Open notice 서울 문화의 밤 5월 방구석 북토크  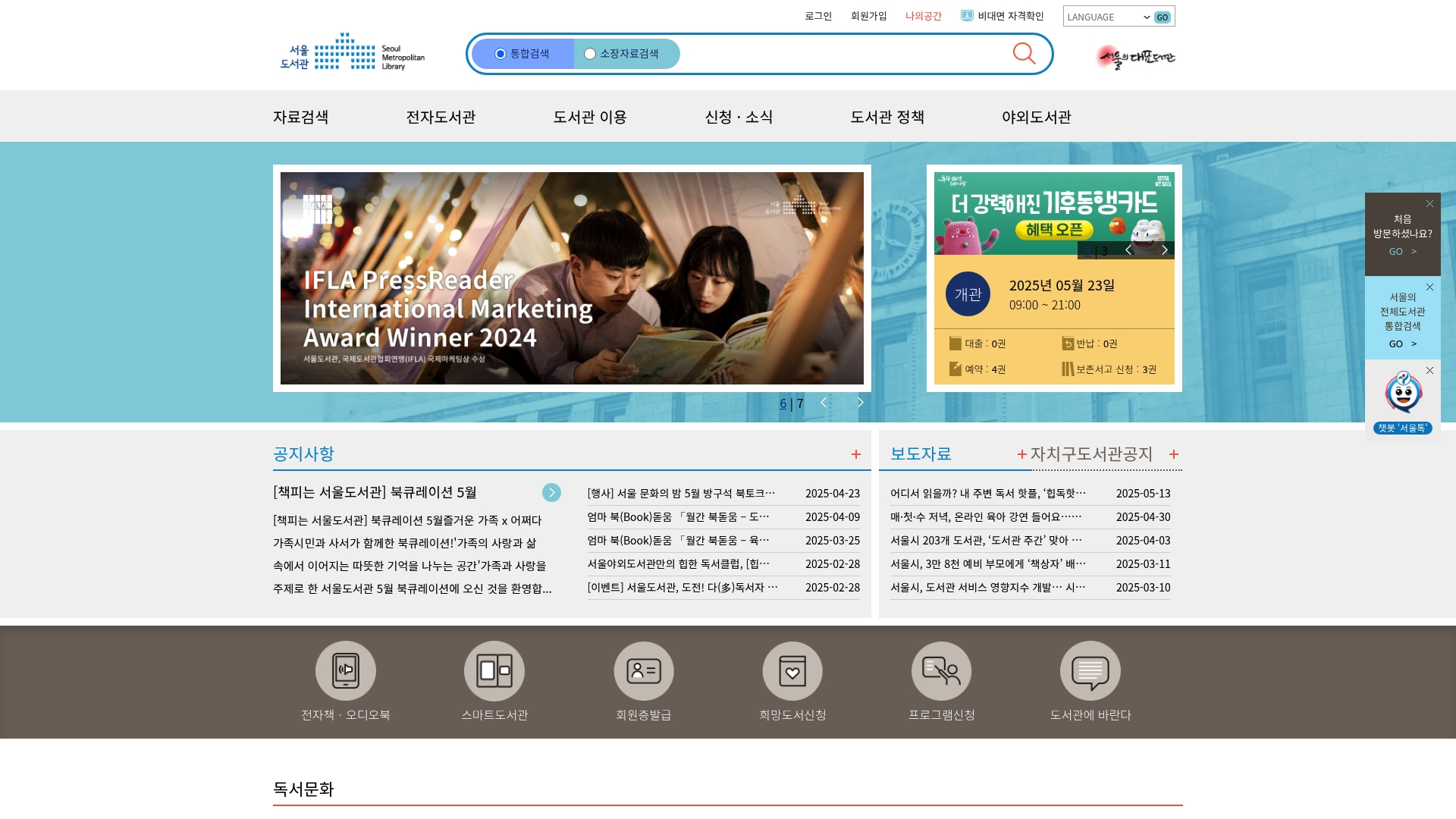pos(681,494)
